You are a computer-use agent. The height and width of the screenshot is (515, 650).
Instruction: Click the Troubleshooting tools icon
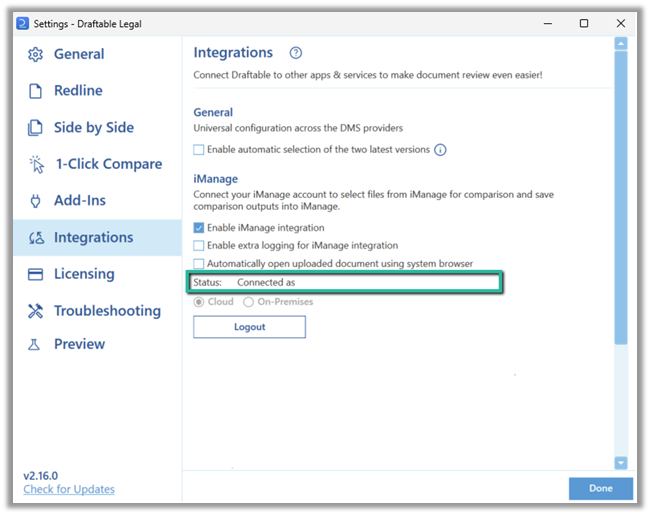pos(35,311)
